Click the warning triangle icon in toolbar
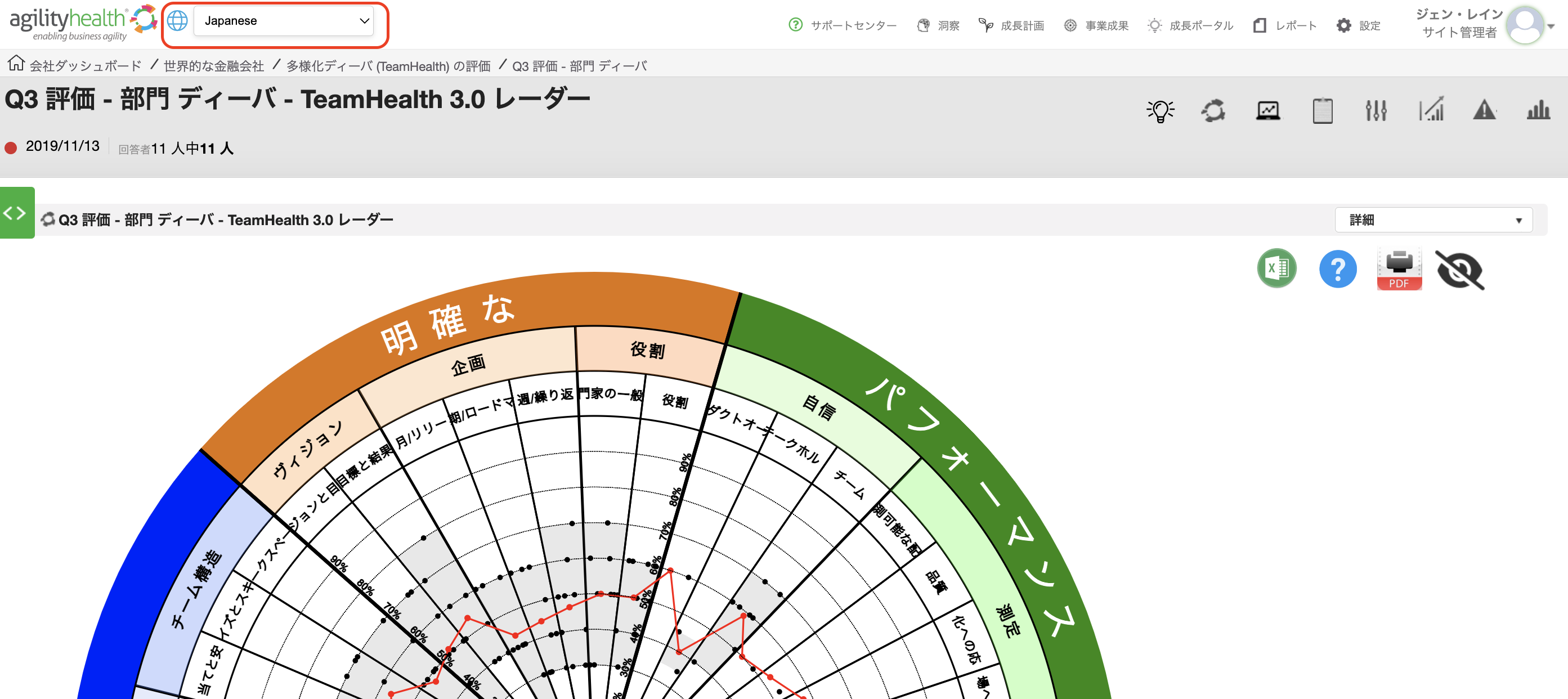1568x699 pixels. click(1485, 110)
